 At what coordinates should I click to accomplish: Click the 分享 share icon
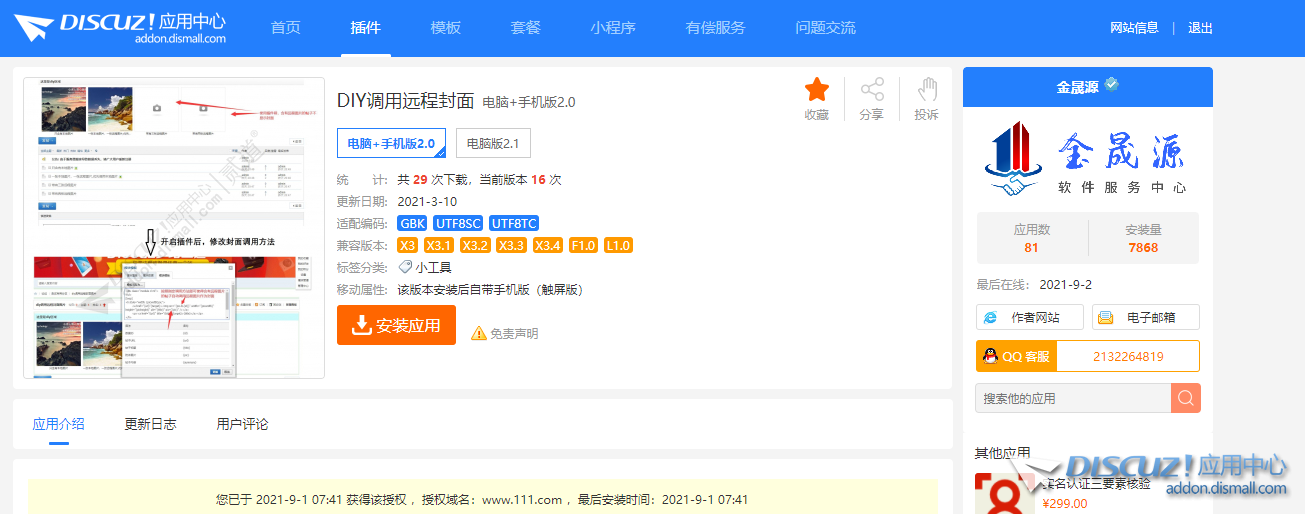(x=872, y=90)
